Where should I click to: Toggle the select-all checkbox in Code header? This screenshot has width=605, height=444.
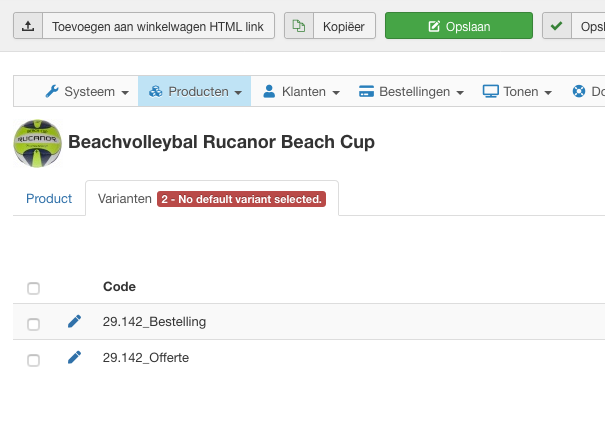[34, 288]
